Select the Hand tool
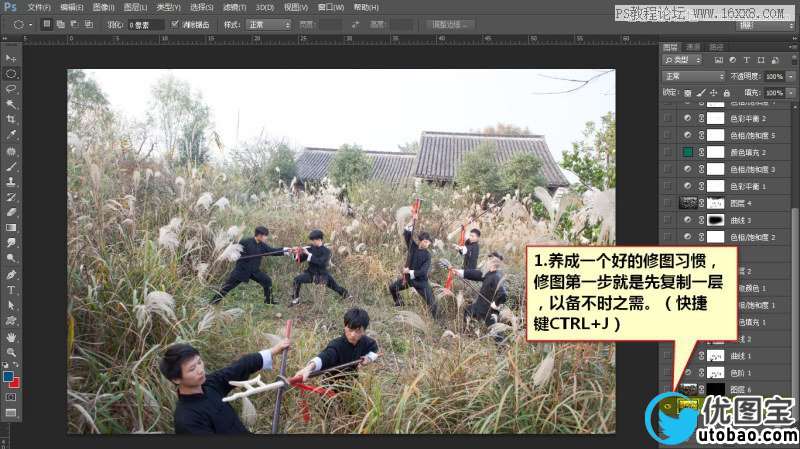This screenshot has width=800, height=449. pyautogui.click(x=11, y=337)
